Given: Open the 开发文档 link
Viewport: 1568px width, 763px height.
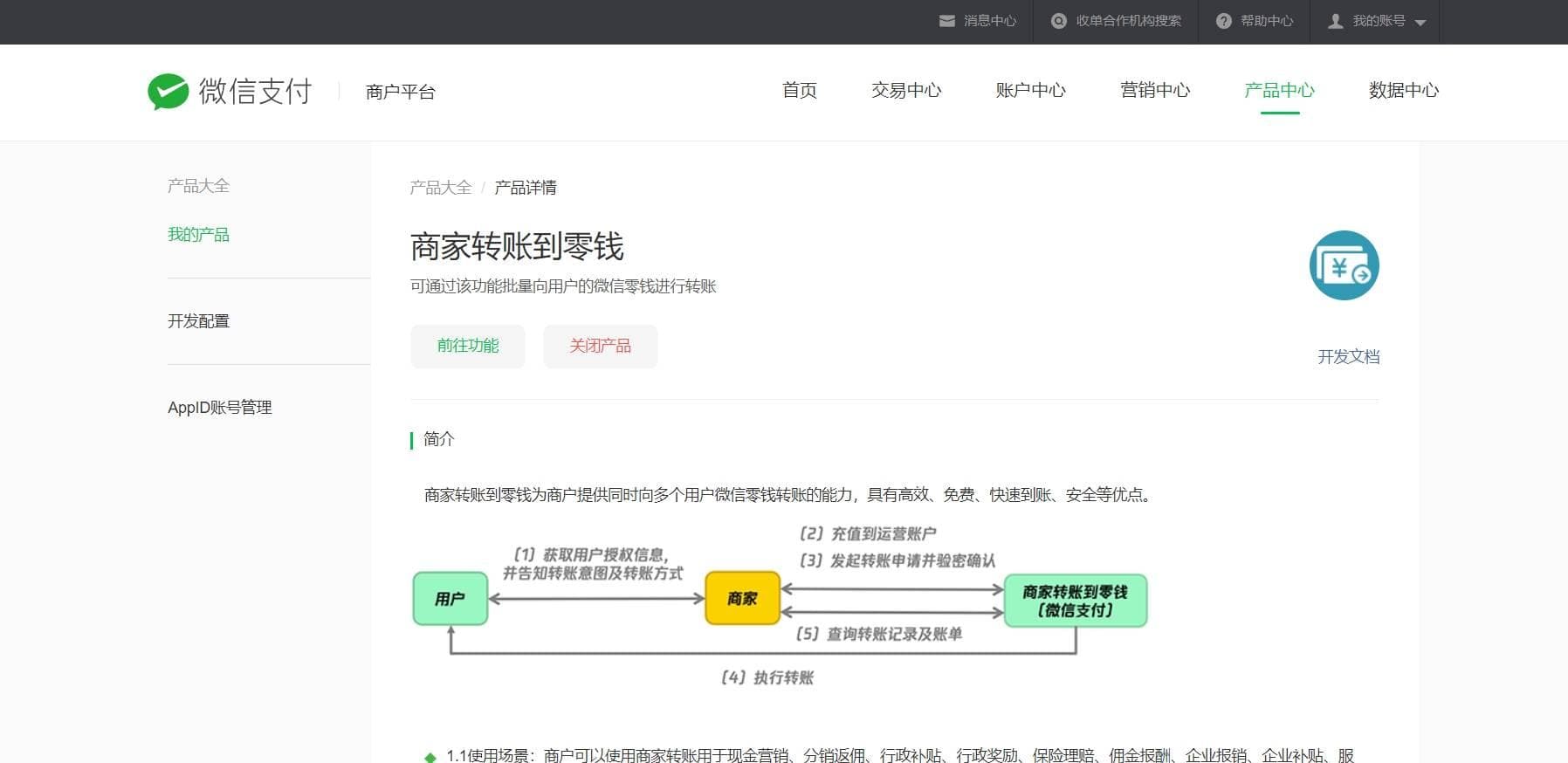Looking at the screenshot, I should [x=1349, y=357].
